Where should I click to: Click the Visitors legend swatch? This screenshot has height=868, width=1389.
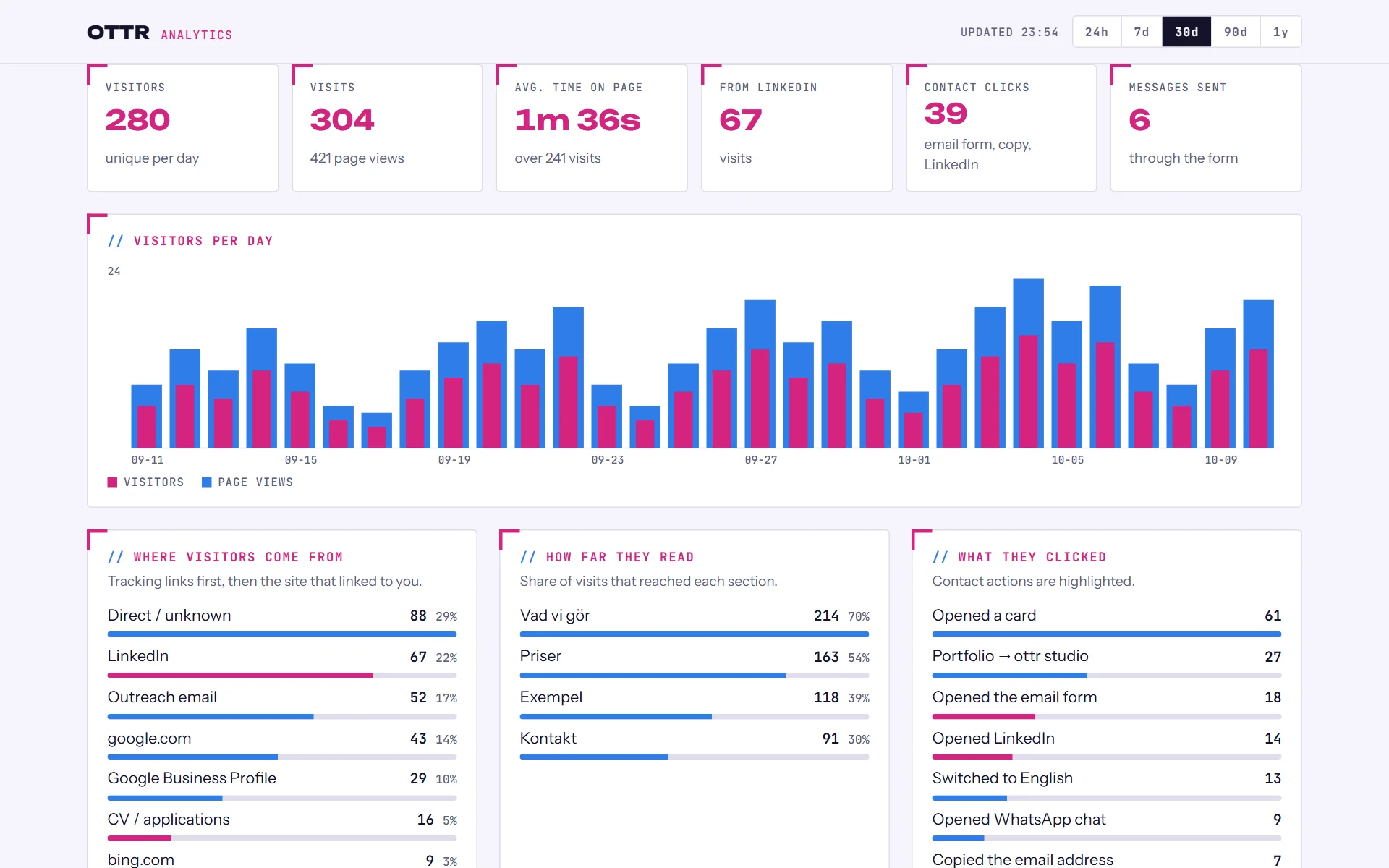coord(112,482)
